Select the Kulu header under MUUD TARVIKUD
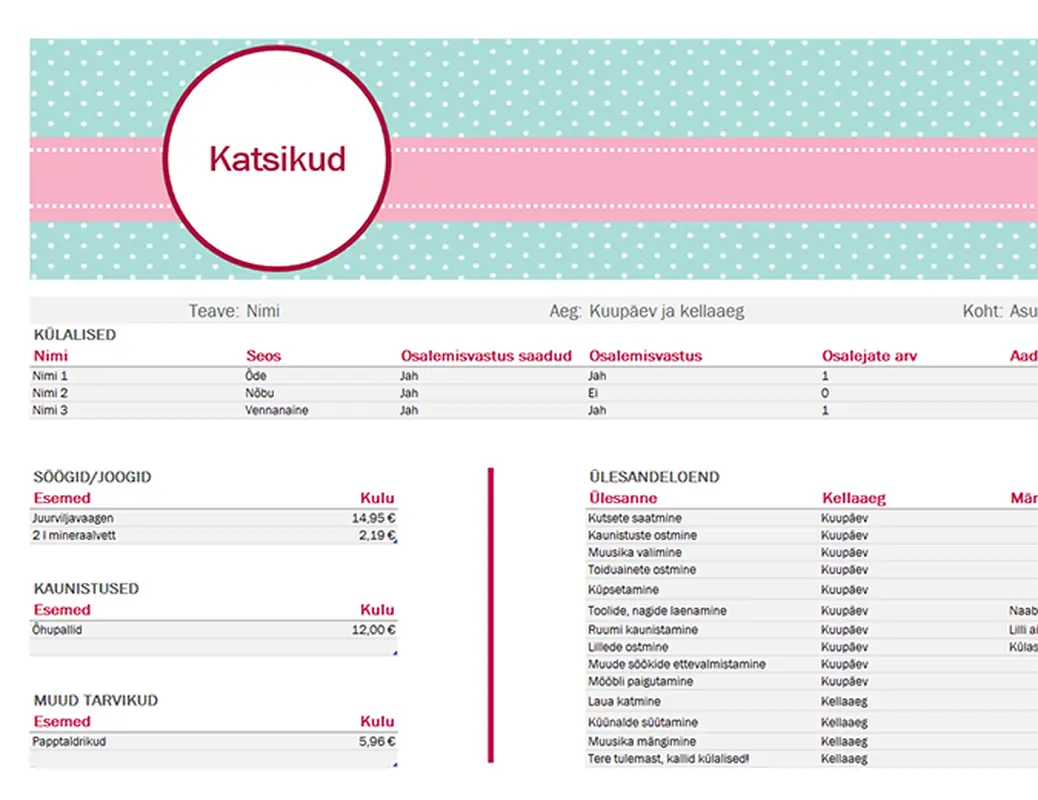 (377, 722)
